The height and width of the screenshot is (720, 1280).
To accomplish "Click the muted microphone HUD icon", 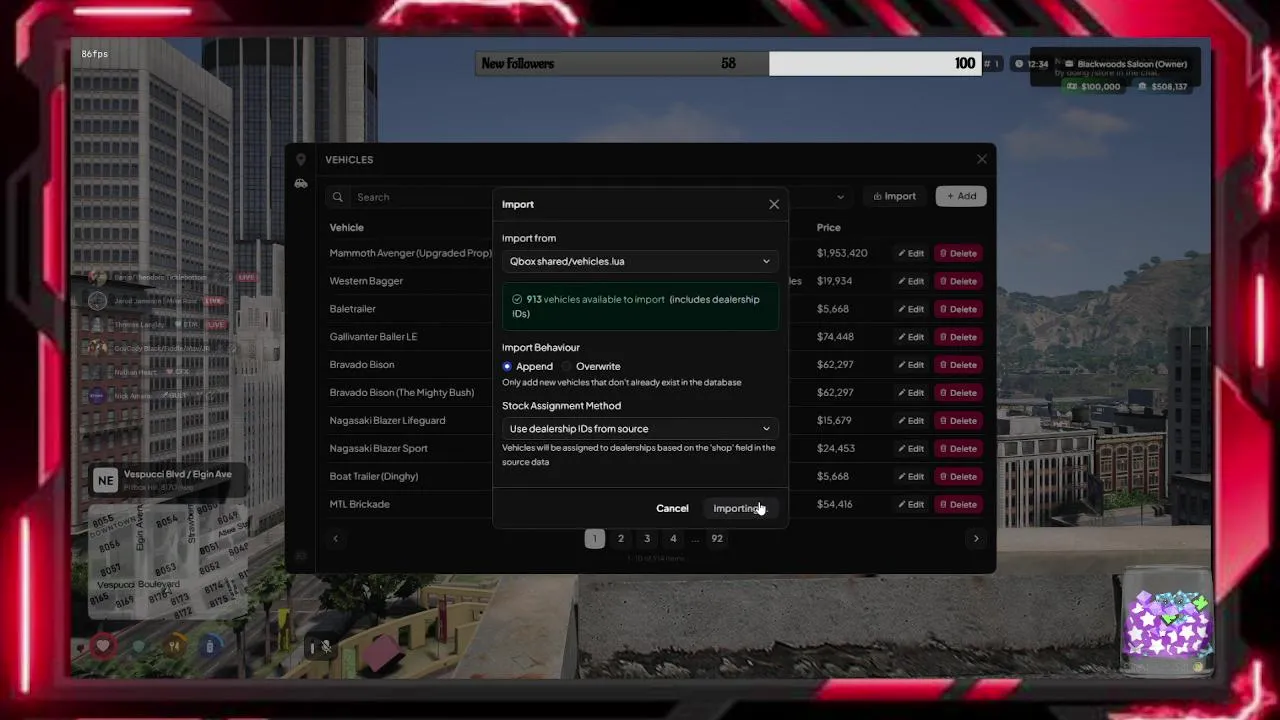I will [x=326, y=647].
